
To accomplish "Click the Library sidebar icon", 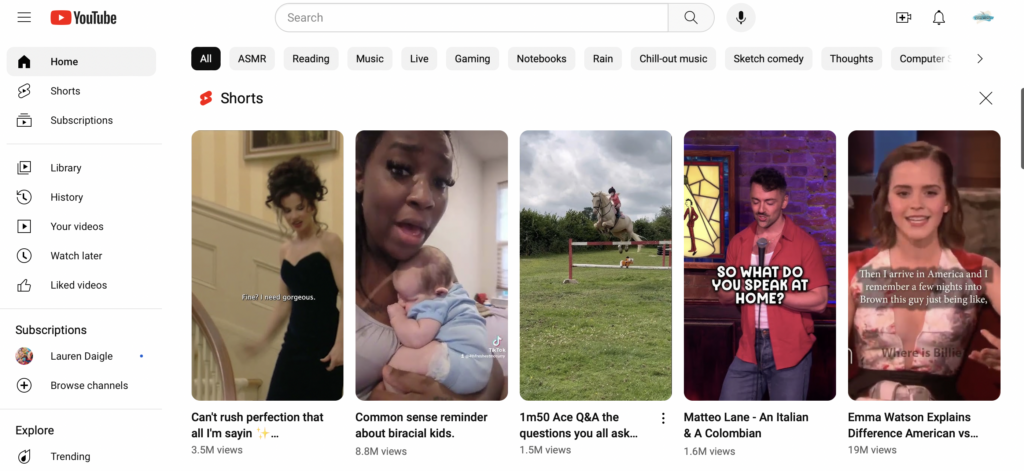I will point(24,168).
